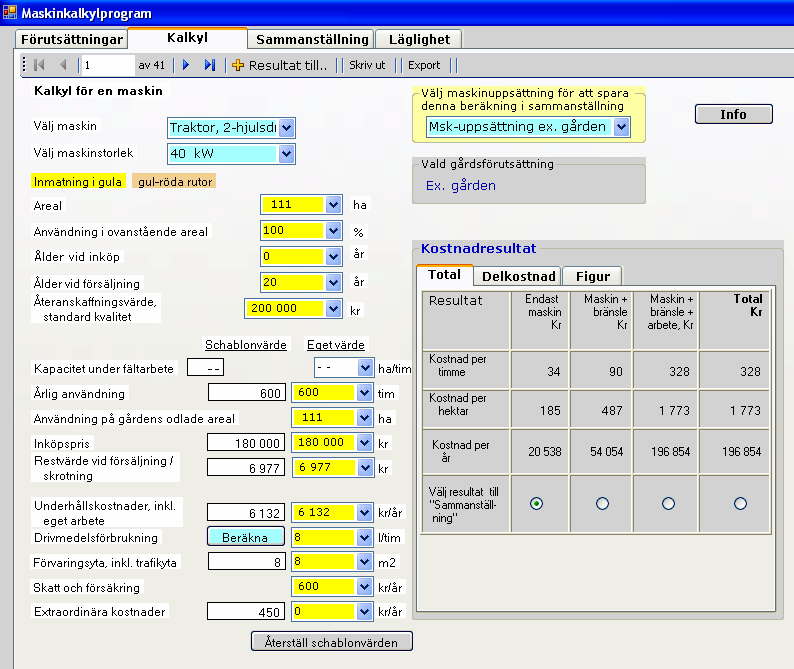The width and height of the screenshot is (794, 669).
Task: Expand Skatt och försäkring dropdown
Action: click(364, 586)
